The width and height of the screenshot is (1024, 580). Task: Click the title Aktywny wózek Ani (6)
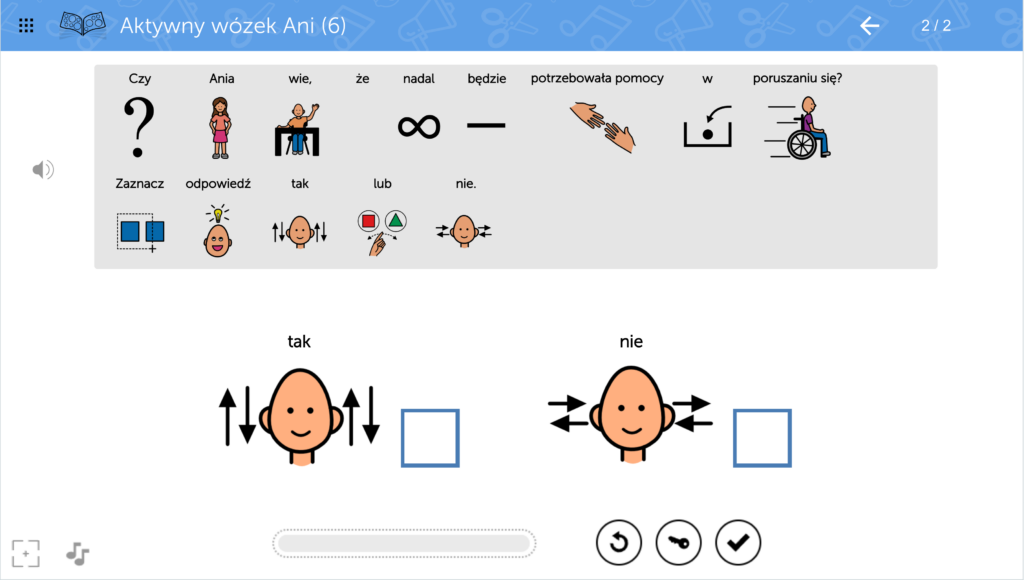[x=233, y=25]
